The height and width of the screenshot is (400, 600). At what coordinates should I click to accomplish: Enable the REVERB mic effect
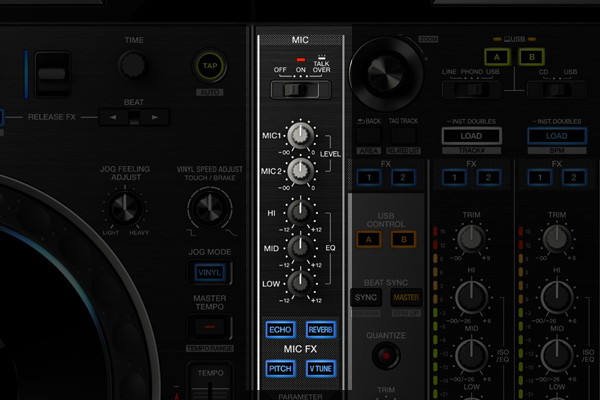(x=321, y=330)
